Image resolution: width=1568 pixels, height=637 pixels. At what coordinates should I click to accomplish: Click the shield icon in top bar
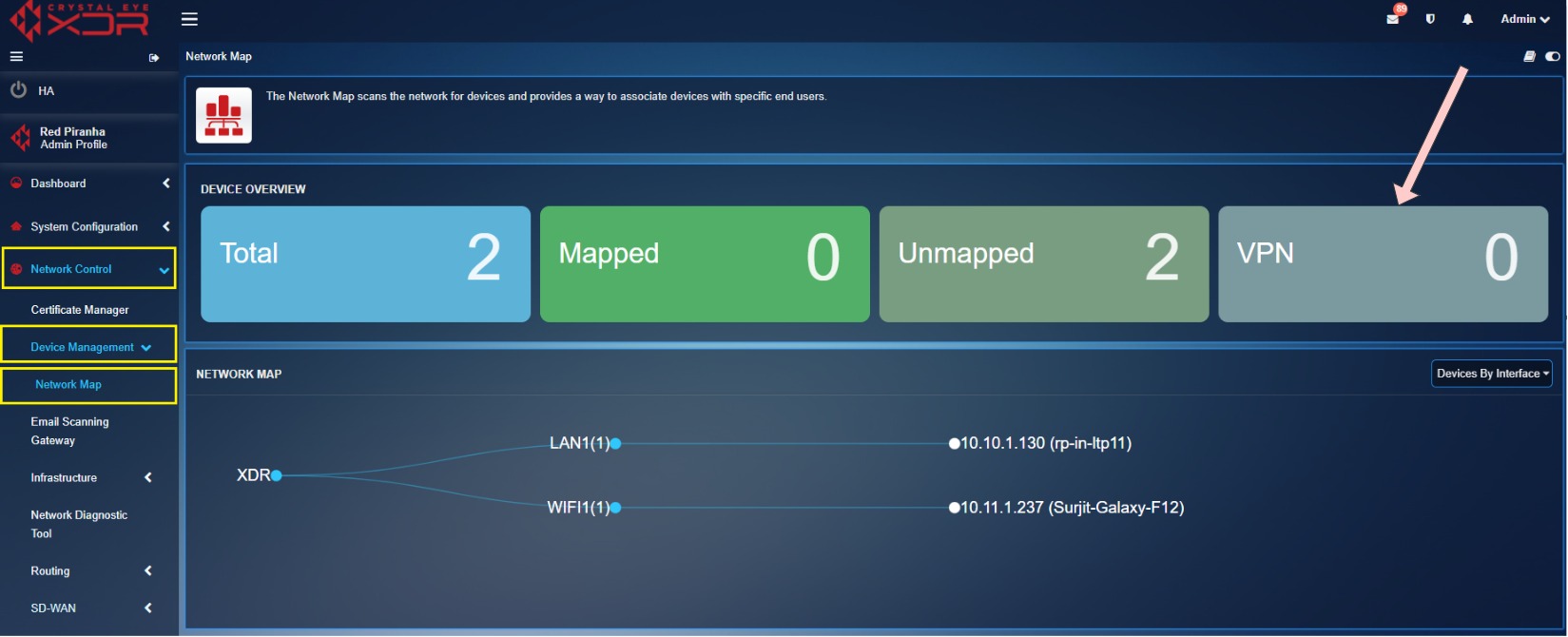click(1430, 19)
